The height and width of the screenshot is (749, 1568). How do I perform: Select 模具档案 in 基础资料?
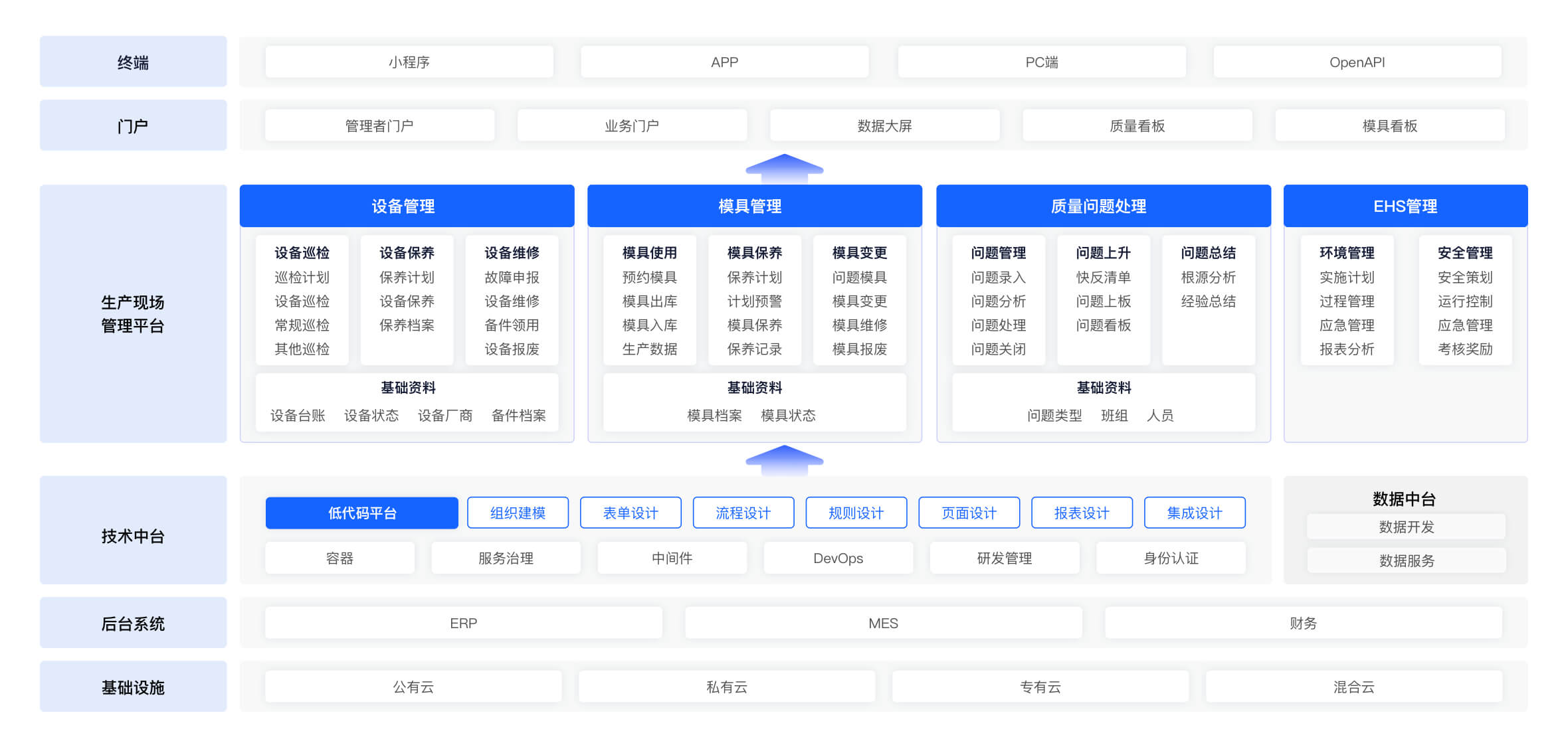[714, 415]
